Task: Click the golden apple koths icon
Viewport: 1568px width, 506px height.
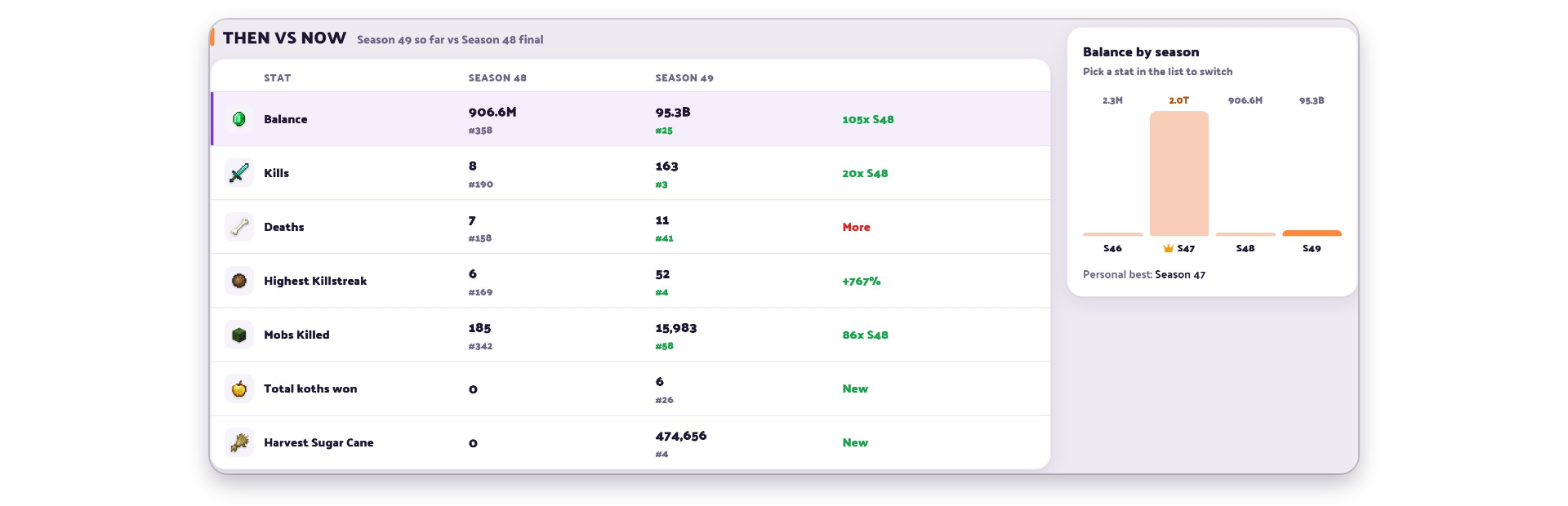Action: 239,388
